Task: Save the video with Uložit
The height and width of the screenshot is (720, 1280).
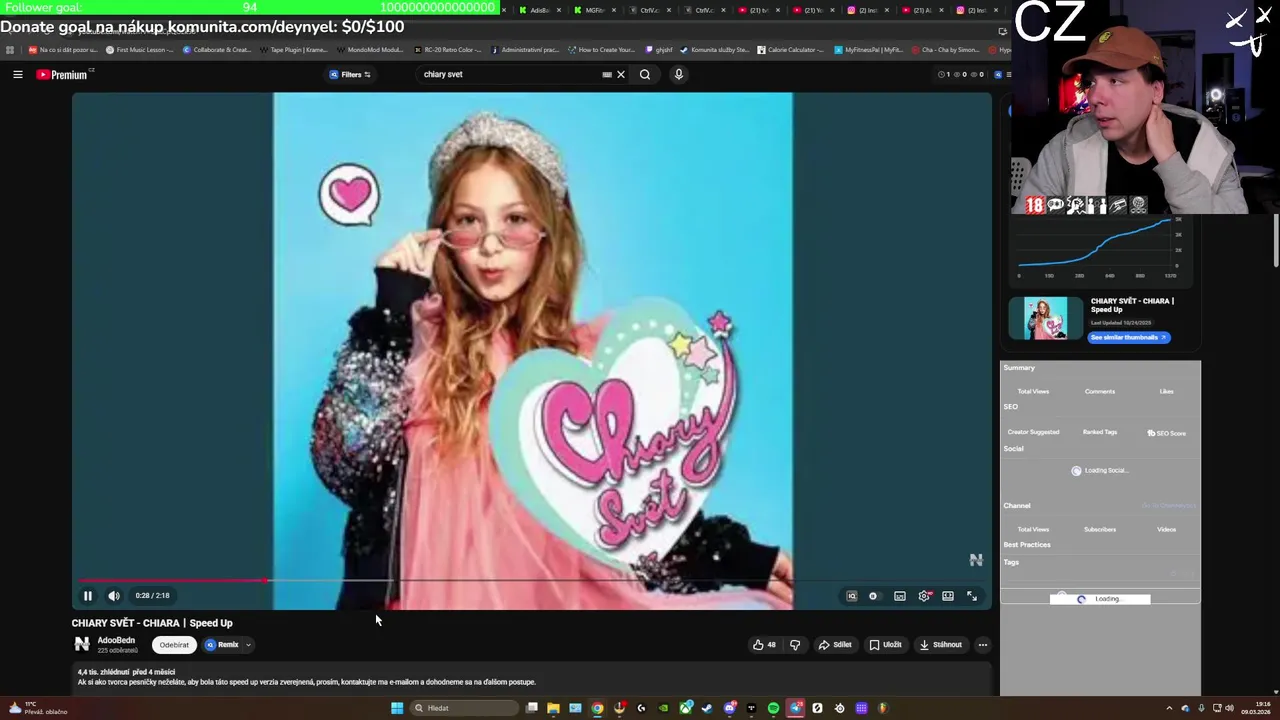Action: (x=885, y=645)
